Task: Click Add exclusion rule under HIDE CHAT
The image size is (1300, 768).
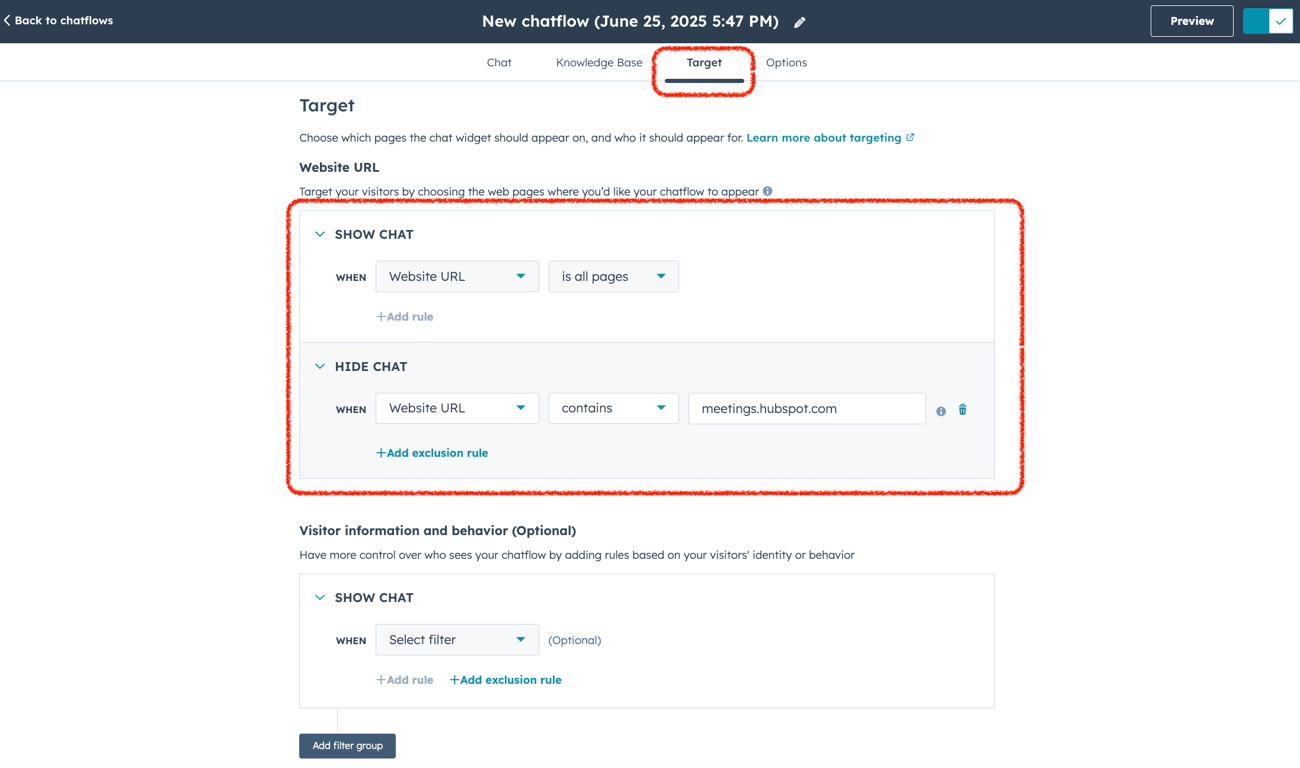Action: pyautogui.click(x=432, y=453)
